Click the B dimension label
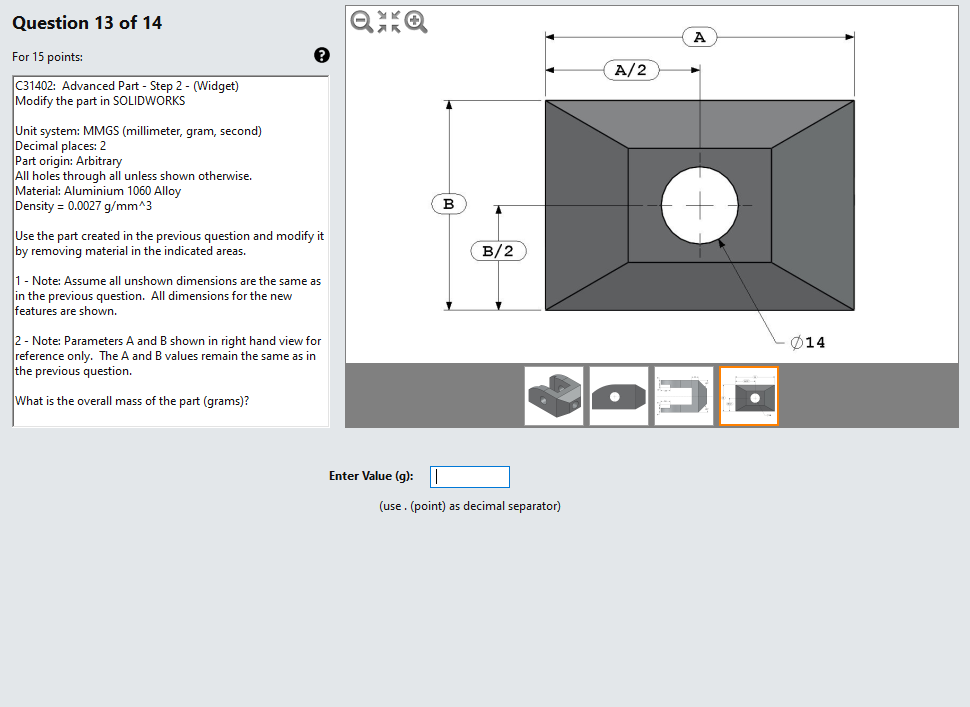Viewport: 970px width, 707px height. click(448, 203)
